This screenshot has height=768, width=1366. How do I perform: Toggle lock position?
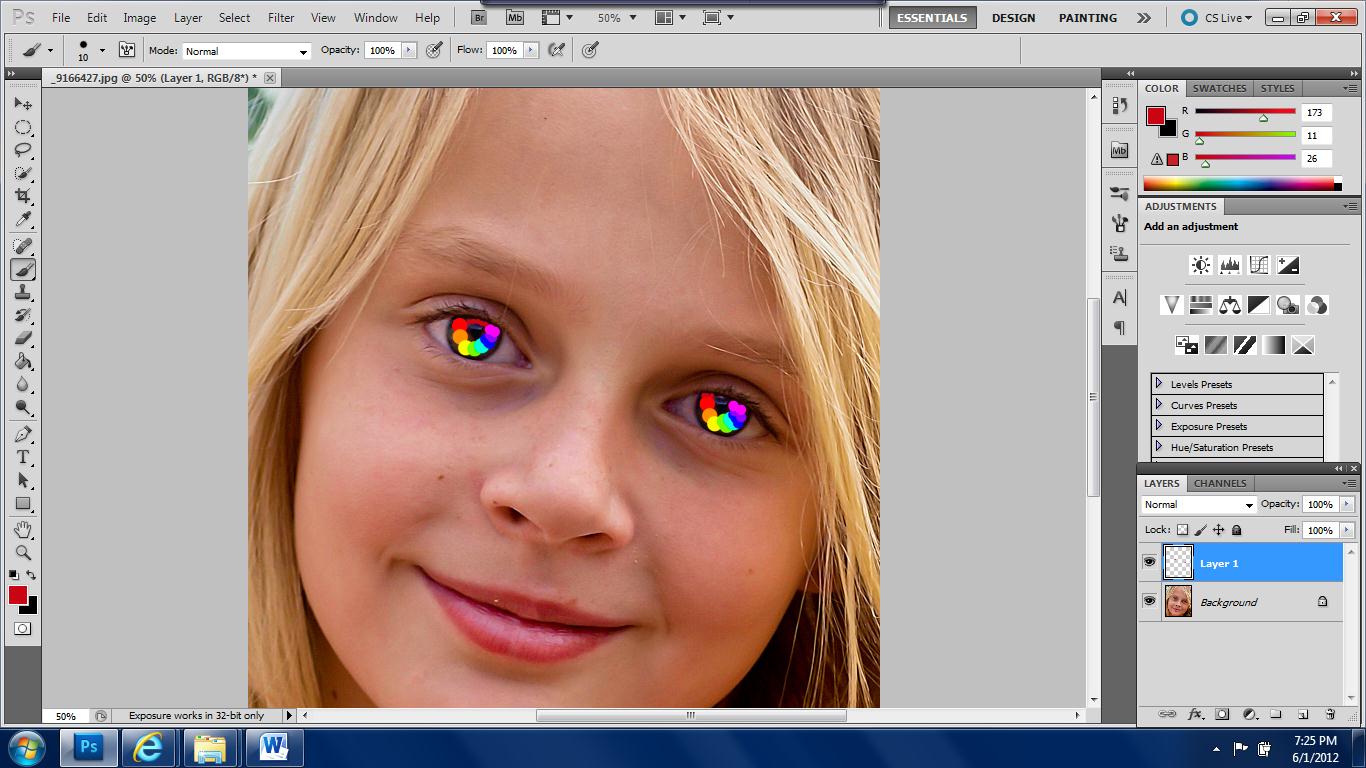(x=1218, y=530)
